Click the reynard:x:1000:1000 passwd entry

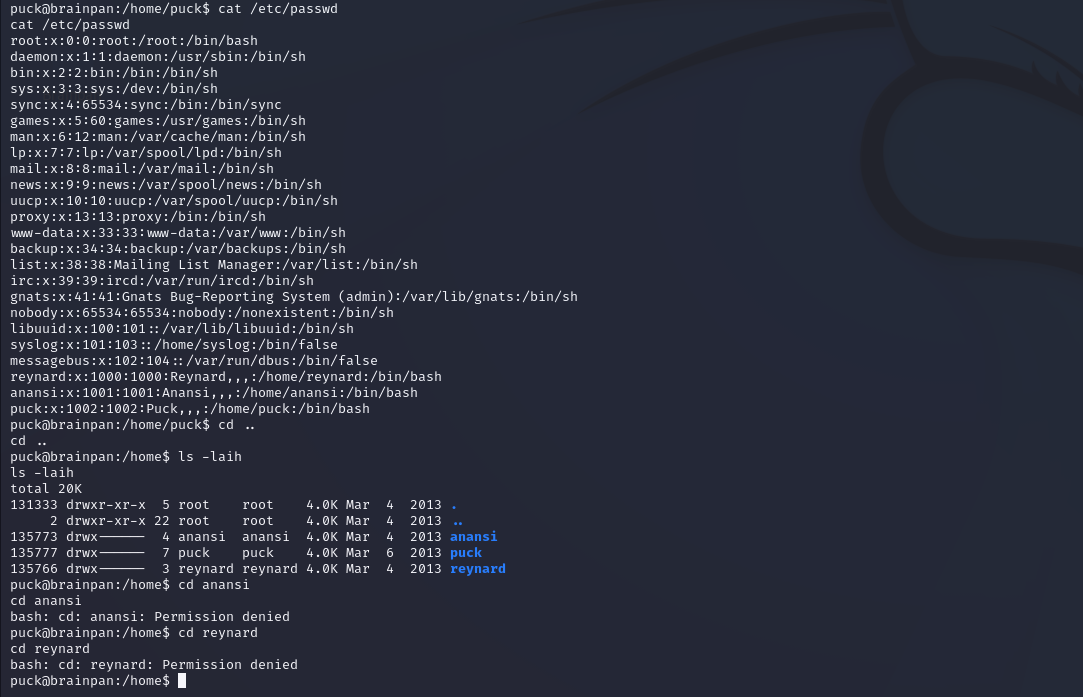tap(226, 376)
